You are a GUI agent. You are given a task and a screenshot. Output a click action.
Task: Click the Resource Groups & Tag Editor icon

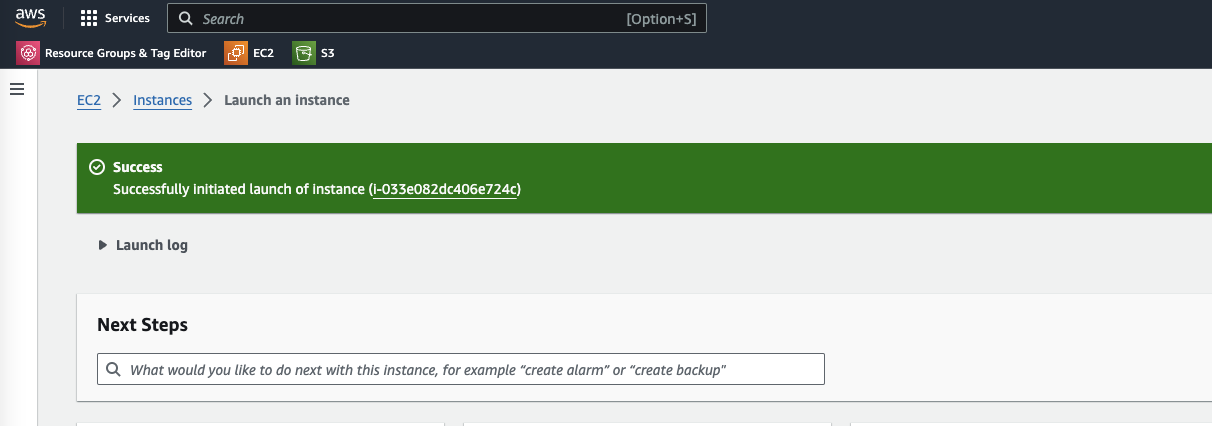pos(28,53)
